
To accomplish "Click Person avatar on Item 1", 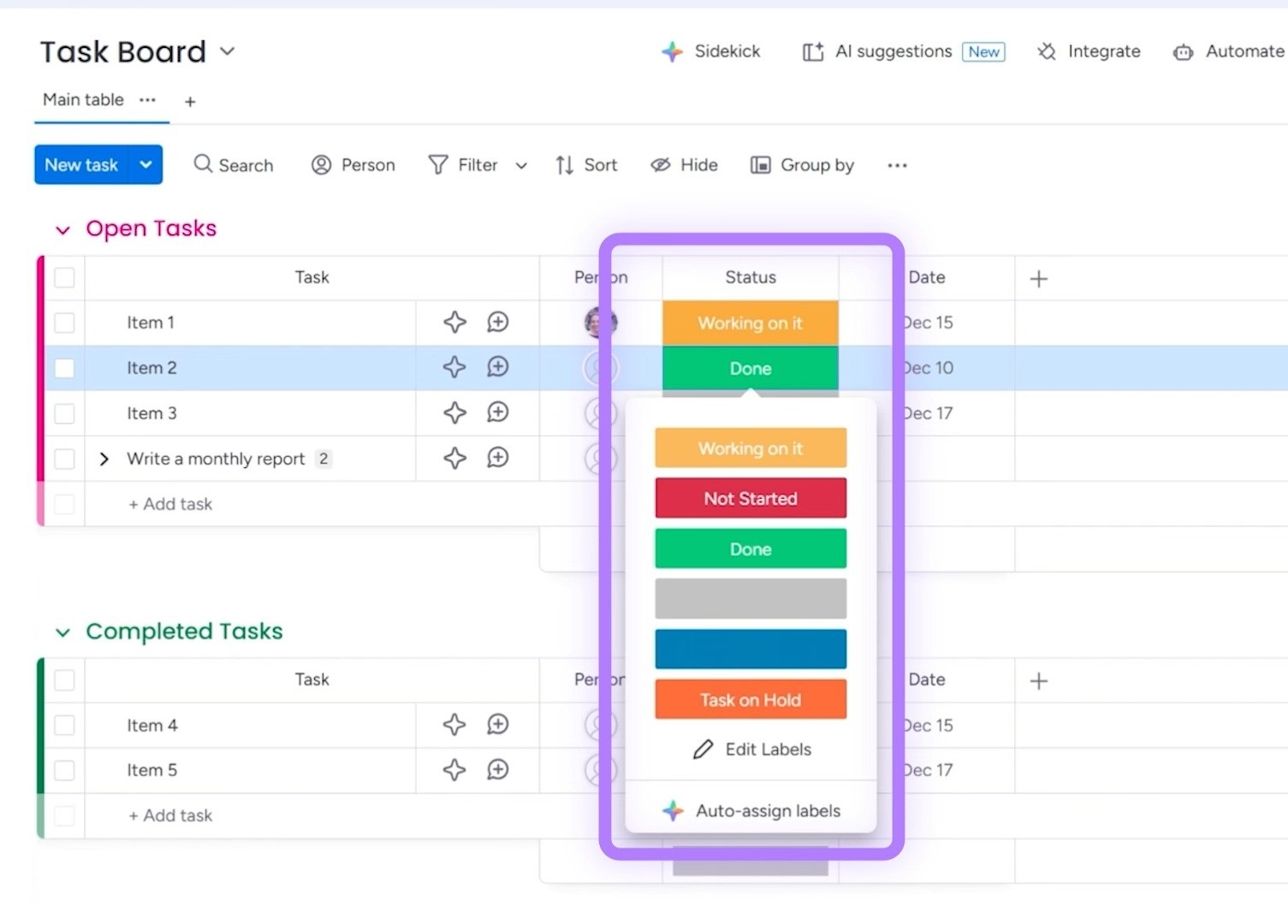I will pyautogui.click(x=600, y=323).
